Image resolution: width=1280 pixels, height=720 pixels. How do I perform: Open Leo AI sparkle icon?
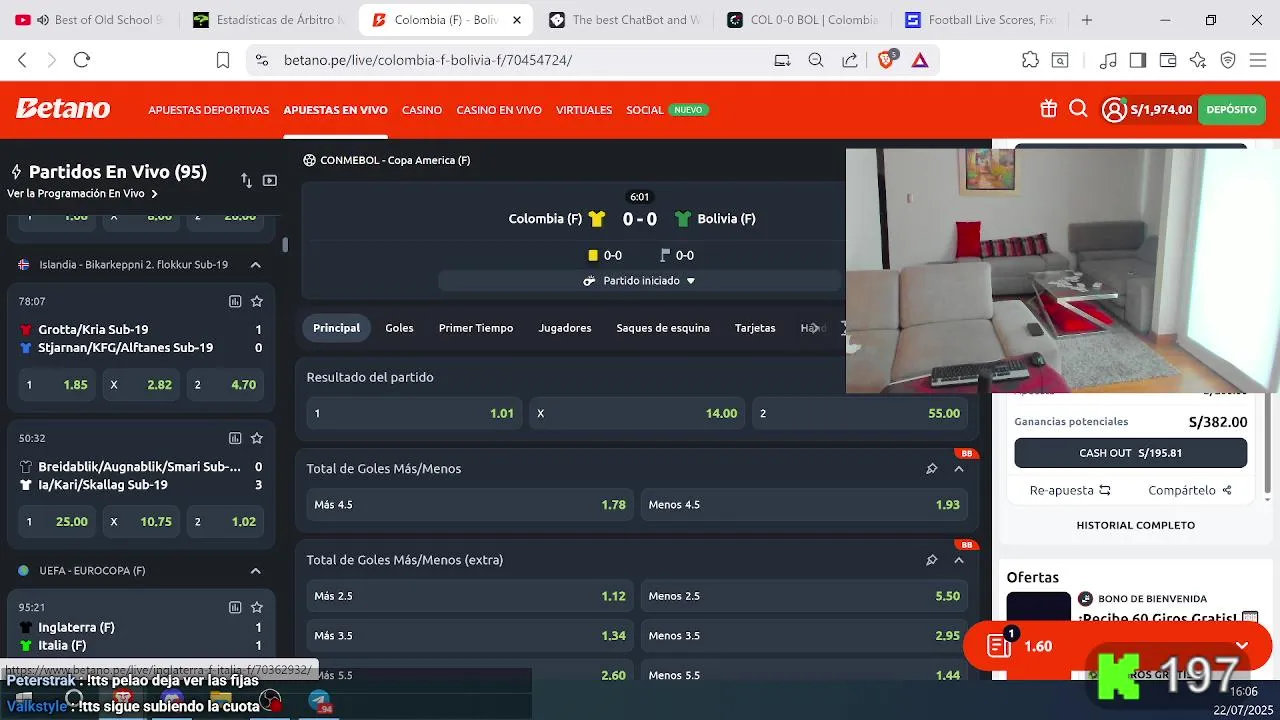pos(1198,60)
